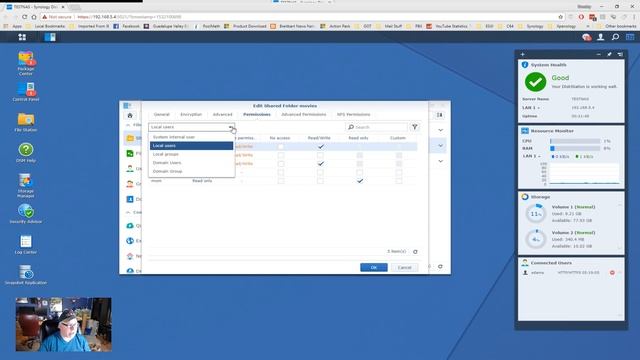This screenshot has height=360, width=640.
Task: Uncheck Read/Write in the highlighted first row
Action: click(320, 146)
